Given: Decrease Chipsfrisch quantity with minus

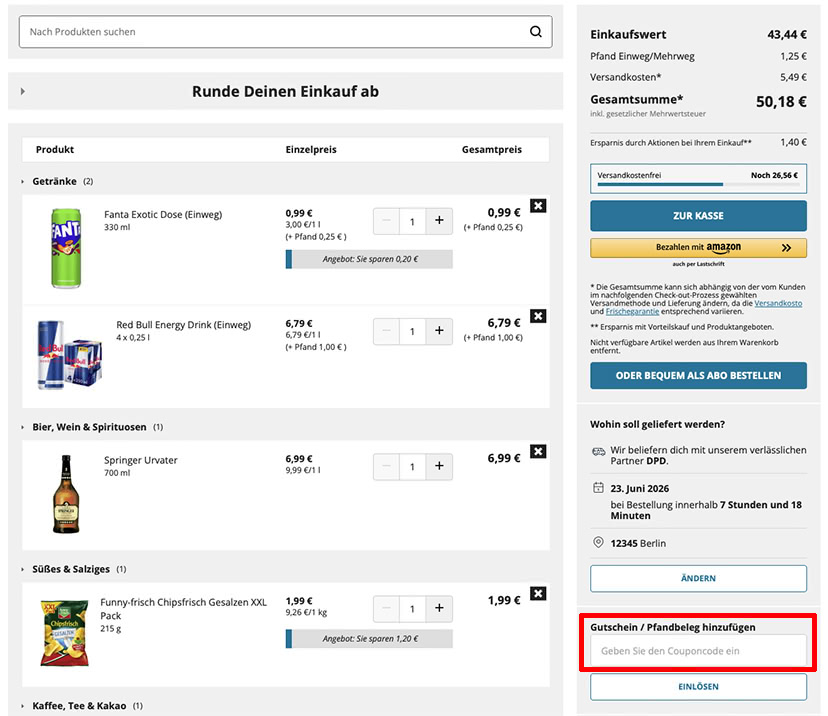Looking at the screenshot, I should [x=387, y=609].
